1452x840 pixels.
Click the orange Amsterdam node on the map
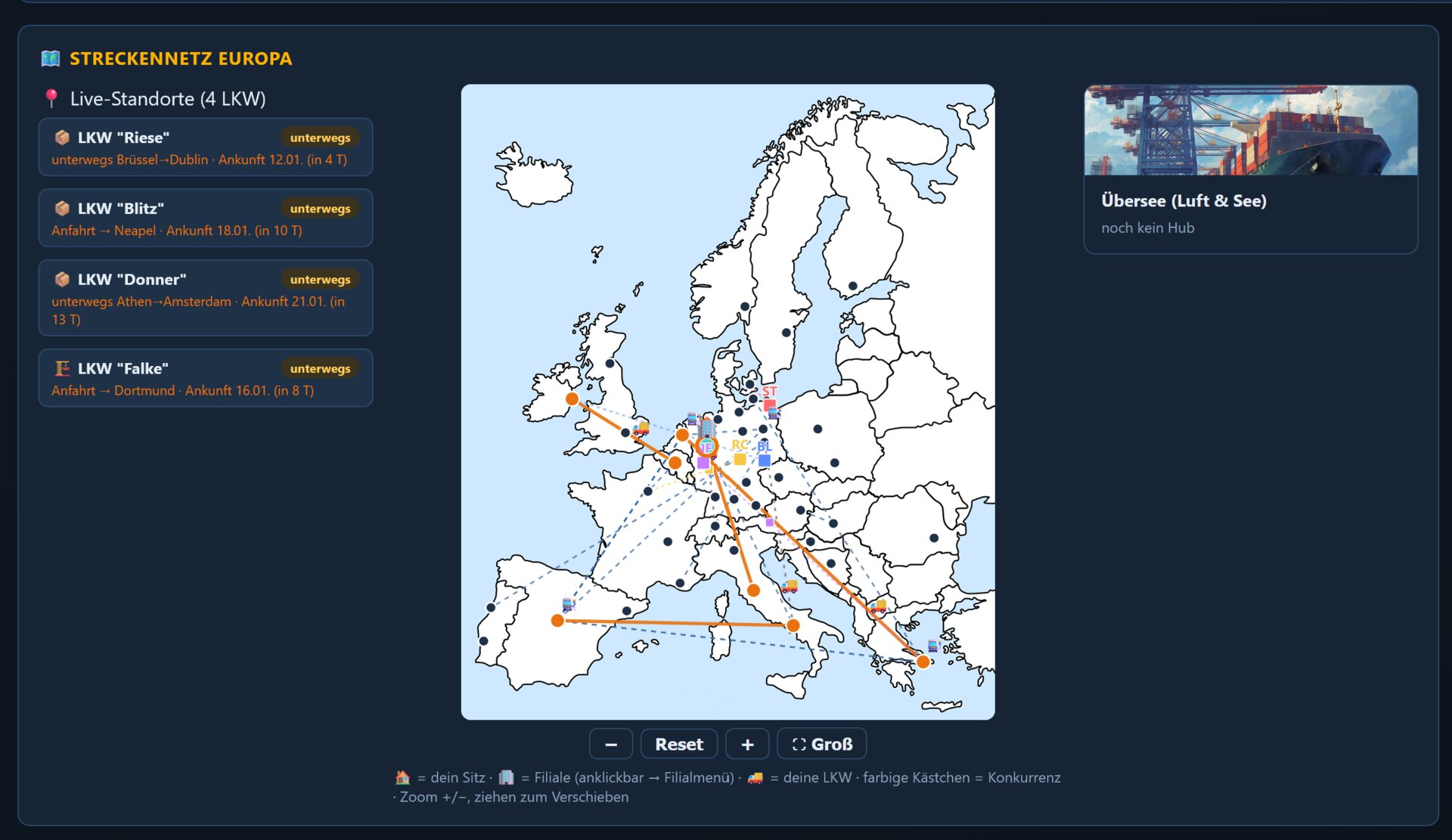(x=682, y=435)
